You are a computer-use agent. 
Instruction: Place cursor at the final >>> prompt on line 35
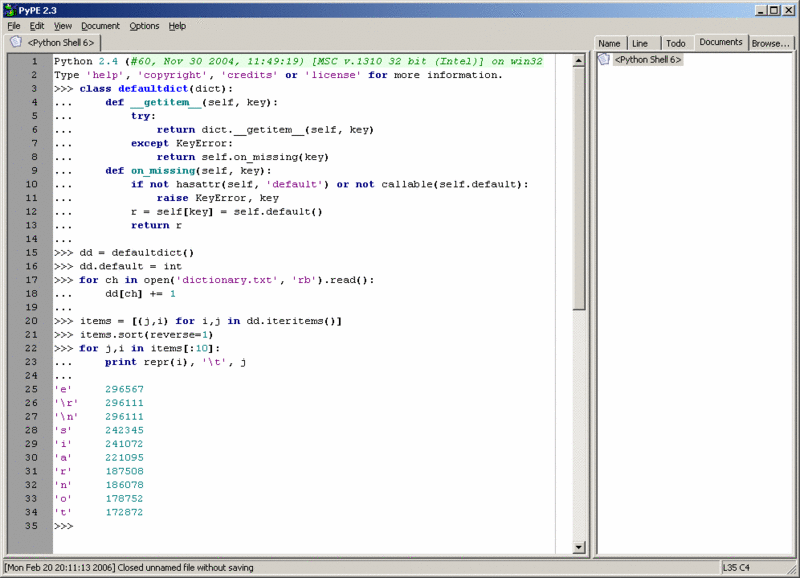(63, 526)
